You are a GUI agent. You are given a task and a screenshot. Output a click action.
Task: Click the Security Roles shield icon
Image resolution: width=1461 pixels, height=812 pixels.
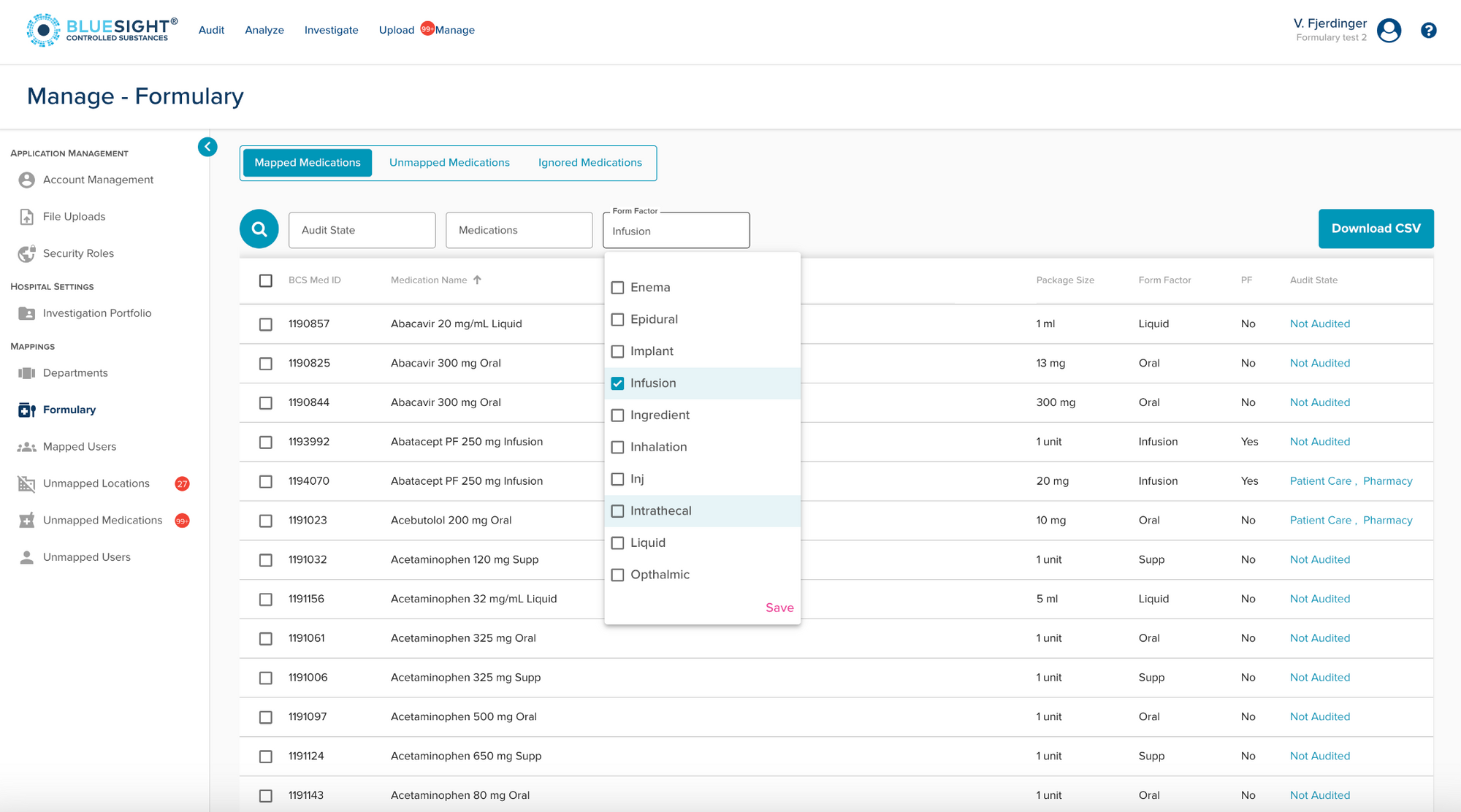(x=27, y=253)
